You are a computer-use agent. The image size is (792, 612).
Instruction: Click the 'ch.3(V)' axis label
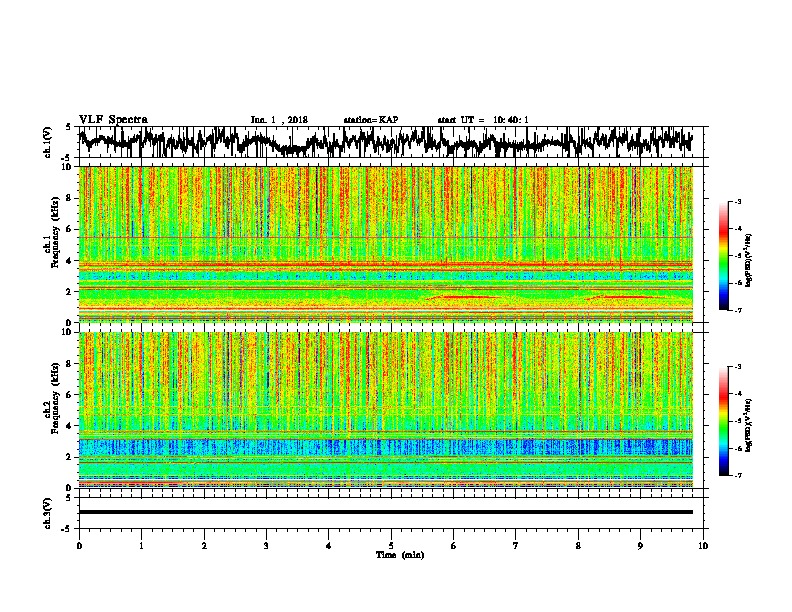47,513
